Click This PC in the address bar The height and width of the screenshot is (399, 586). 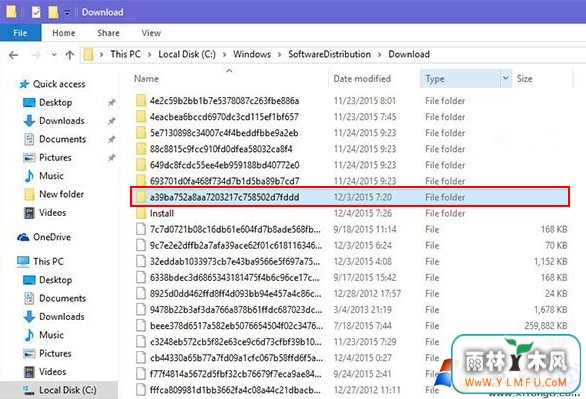[126, 54]
